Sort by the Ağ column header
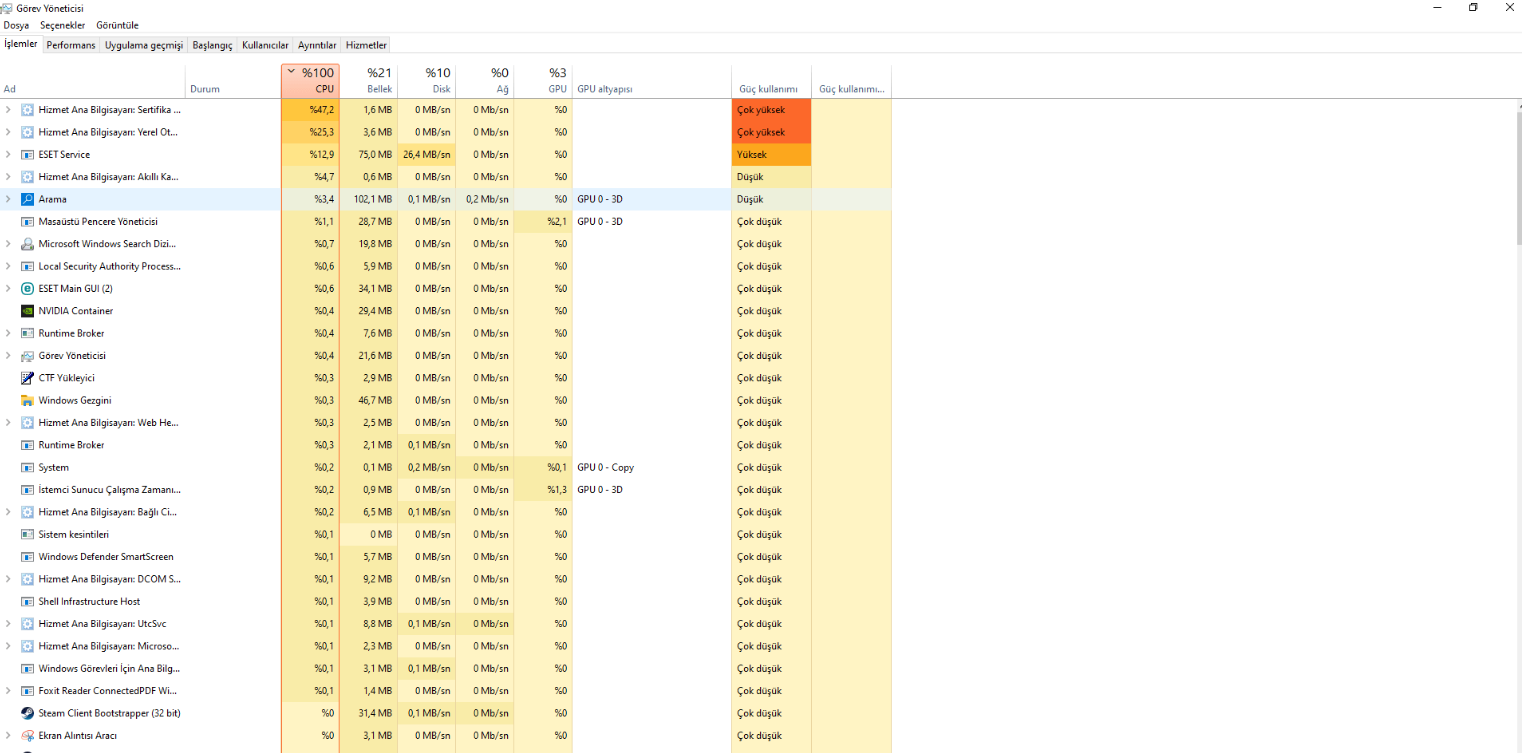 tap(485, 81)
